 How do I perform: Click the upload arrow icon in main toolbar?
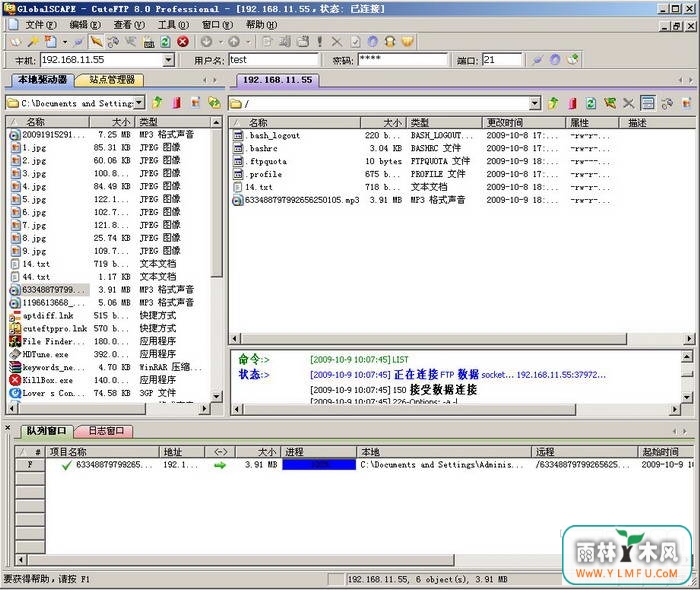click(234, 42)
